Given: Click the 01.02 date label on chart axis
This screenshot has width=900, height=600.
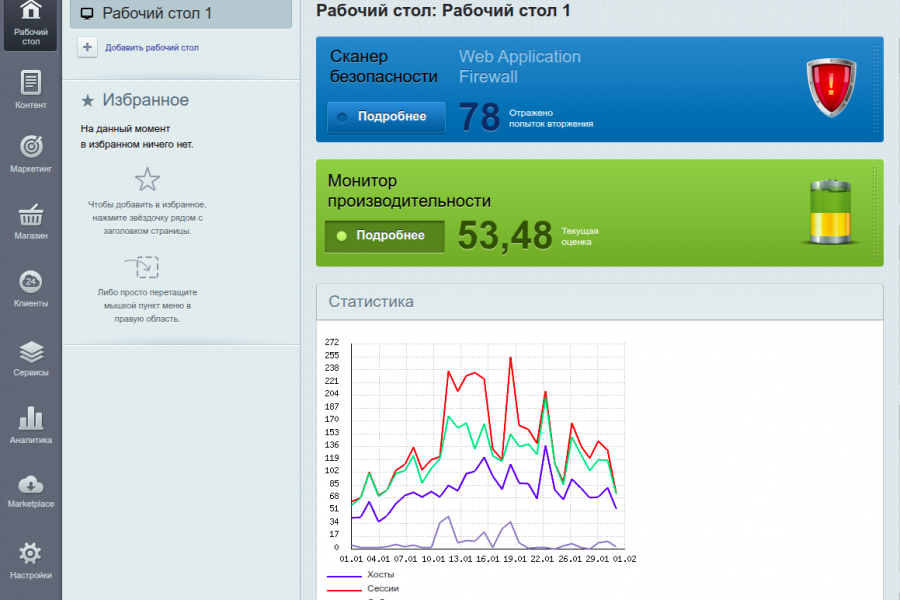Looking at the screenshot, I should 624,559.
